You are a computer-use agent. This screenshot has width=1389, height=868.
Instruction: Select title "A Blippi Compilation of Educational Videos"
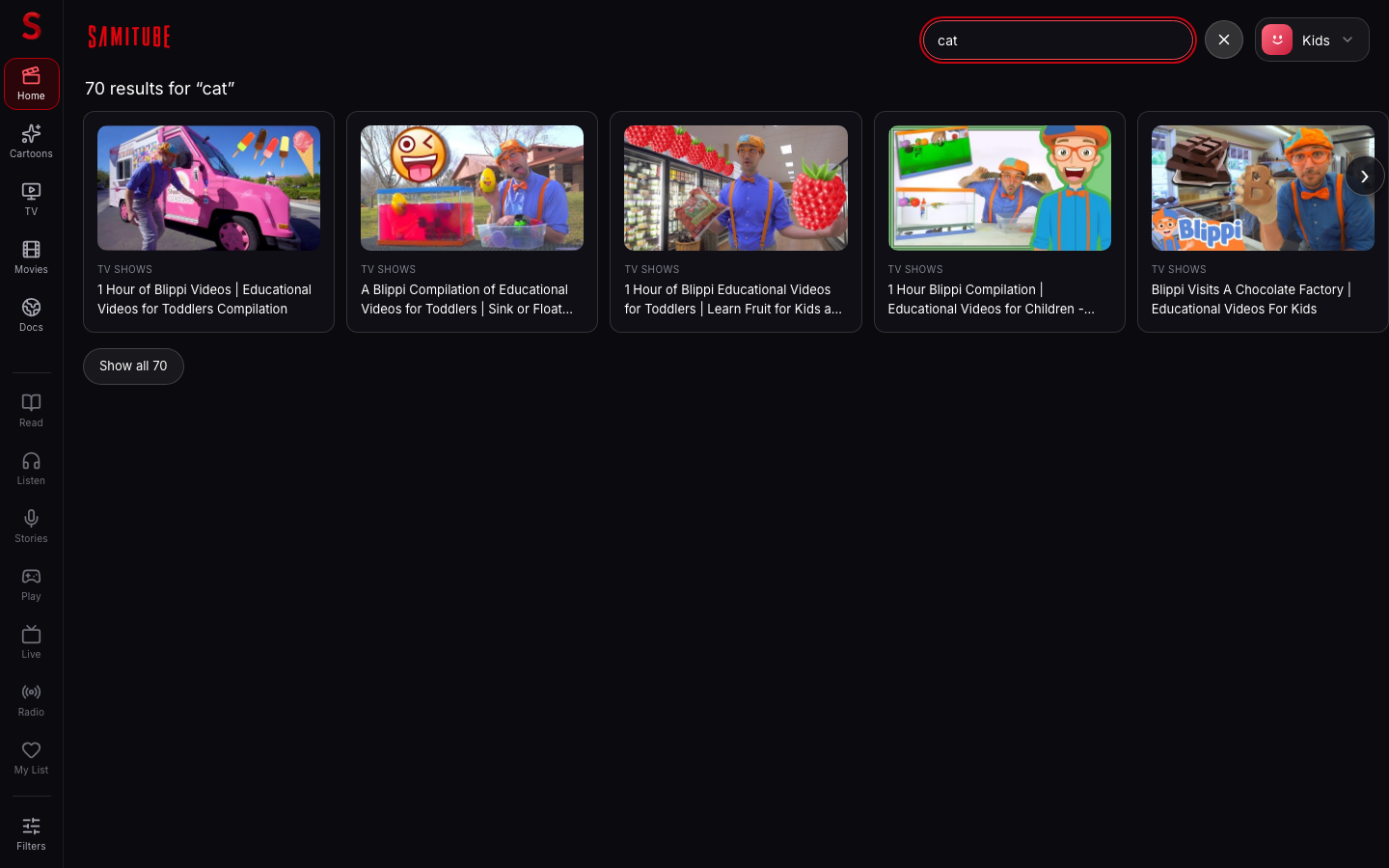[x=467, y=299]
